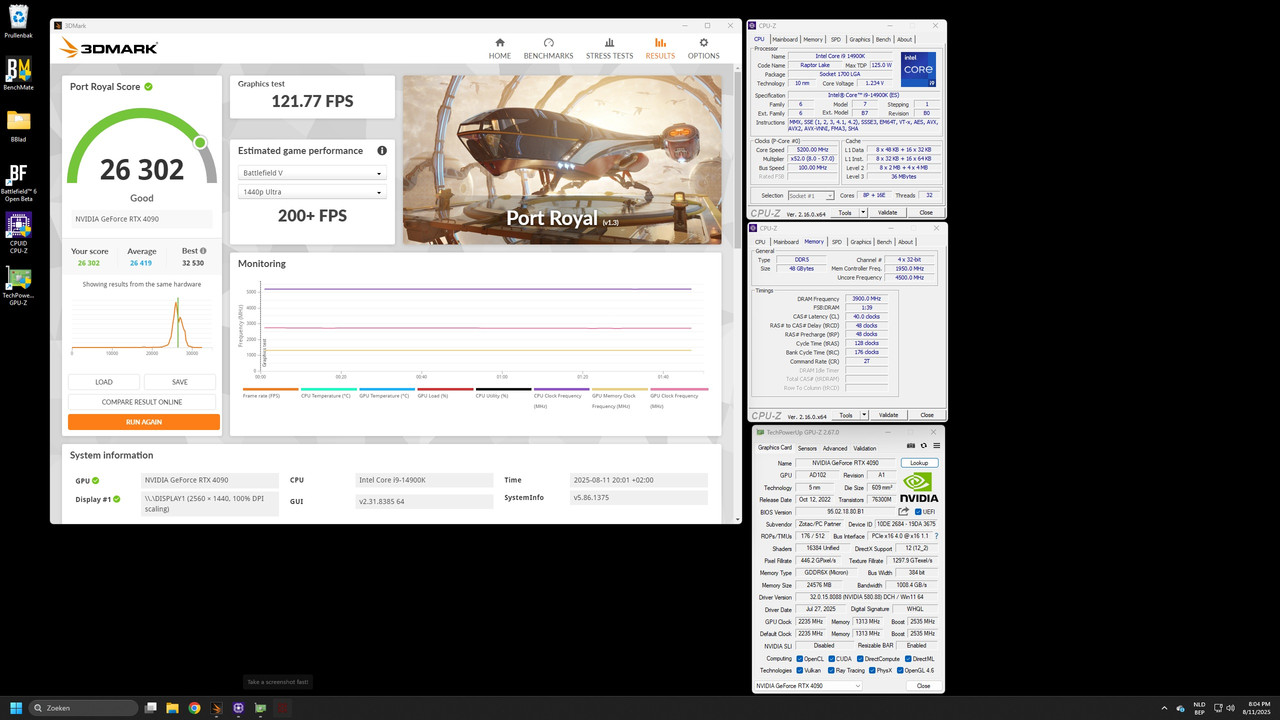Open the GPU-Z hamburger menu
Viewport: 1280px width, 720px height.
936,446
